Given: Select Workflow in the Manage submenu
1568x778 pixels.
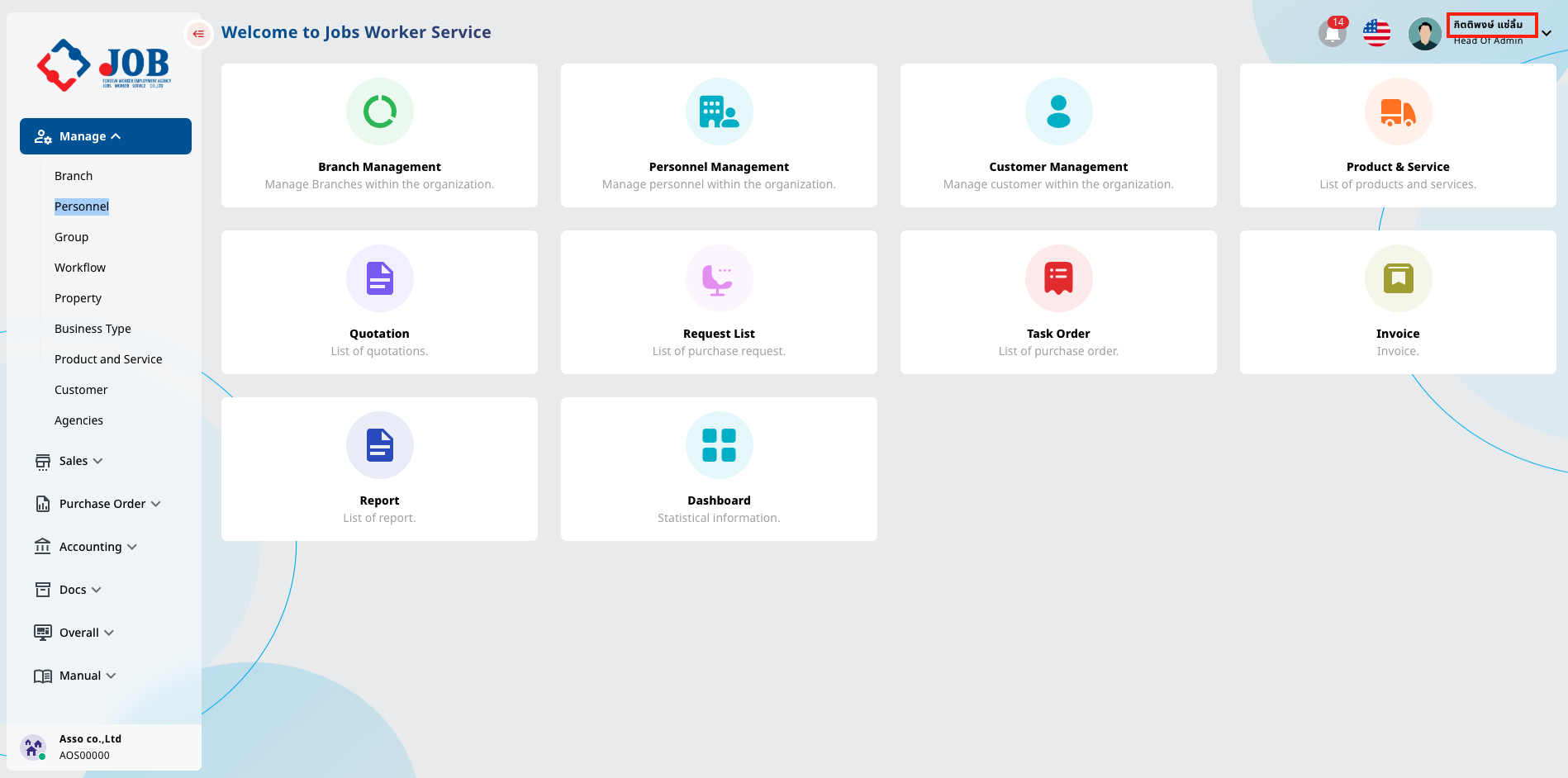Looking at the screenshot, I should pyautogui.click(x=80, y=268).
